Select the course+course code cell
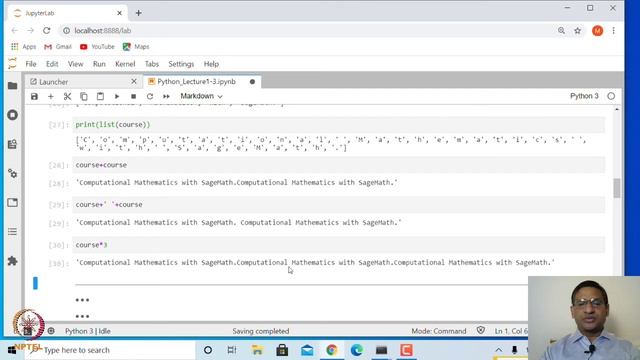 (x=338, y=165)
